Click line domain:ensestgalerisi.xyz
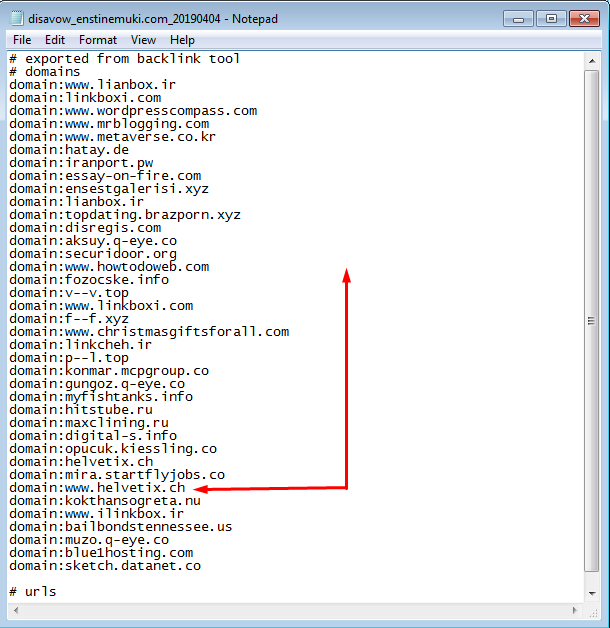 109,189
